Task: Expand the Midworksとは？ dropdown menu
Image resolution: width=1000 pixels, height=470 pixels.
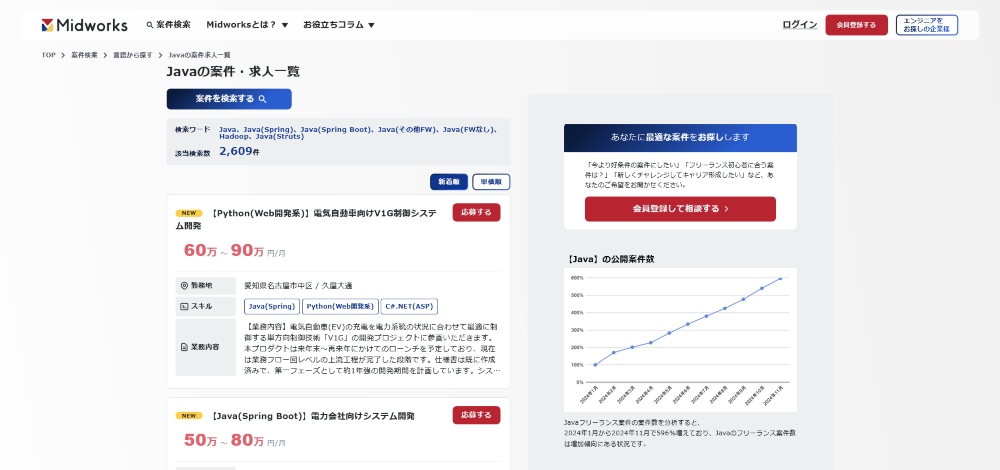Action: (247, 25)
